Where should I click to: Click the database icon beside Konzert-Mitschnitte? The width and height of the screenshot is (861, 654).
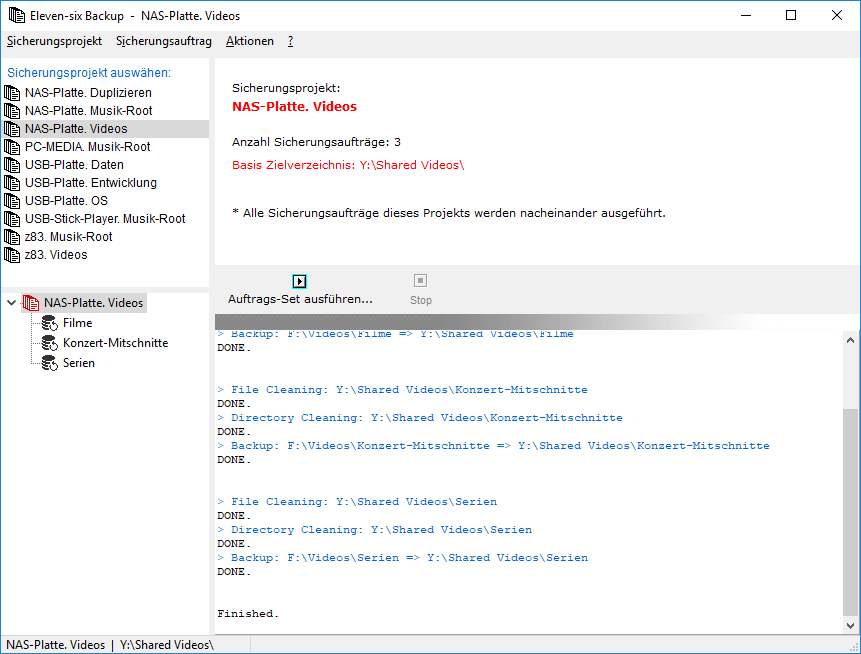click(x=49, y=343)
